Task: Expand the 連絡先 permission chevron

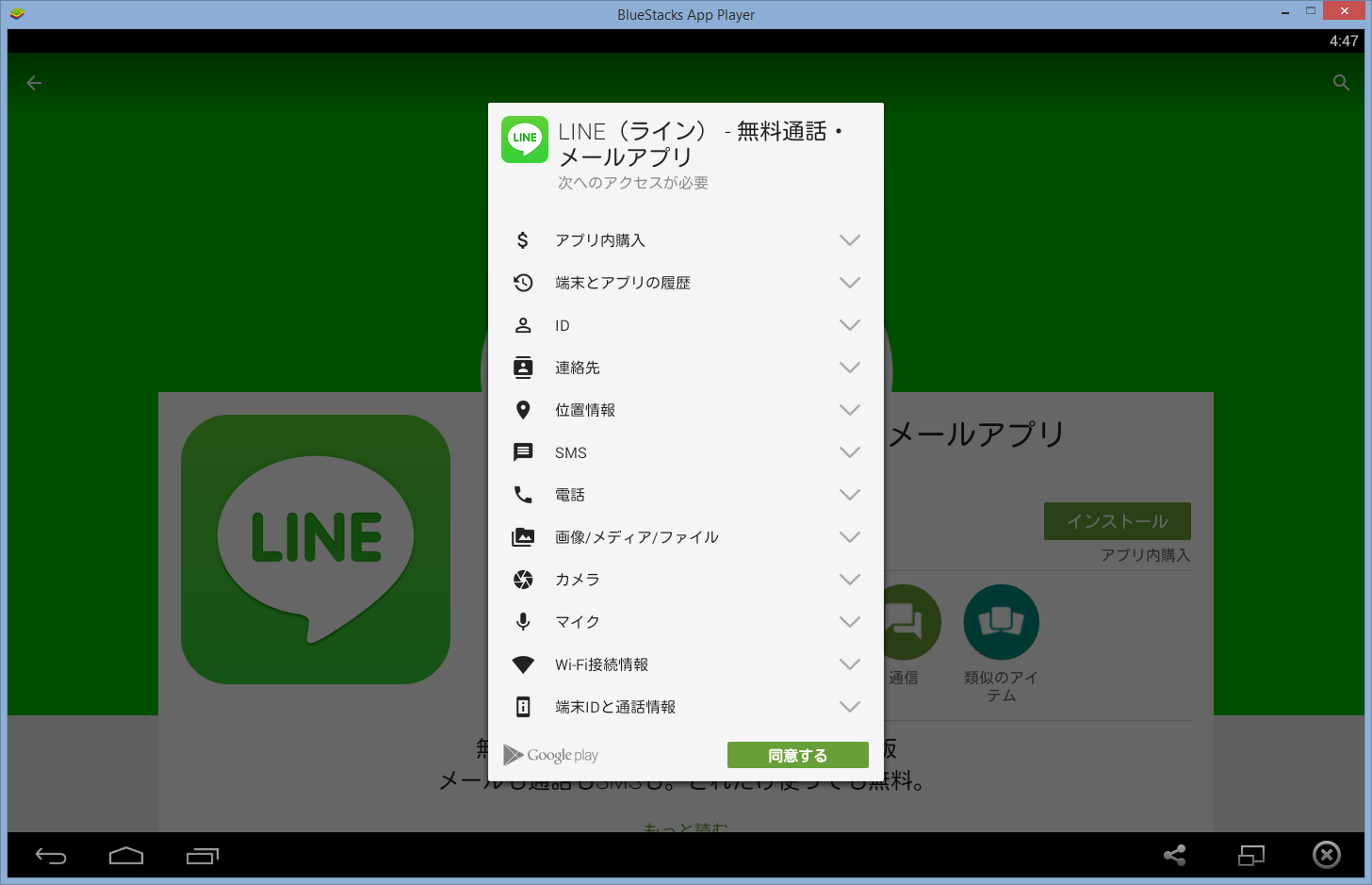Action: 850,368
